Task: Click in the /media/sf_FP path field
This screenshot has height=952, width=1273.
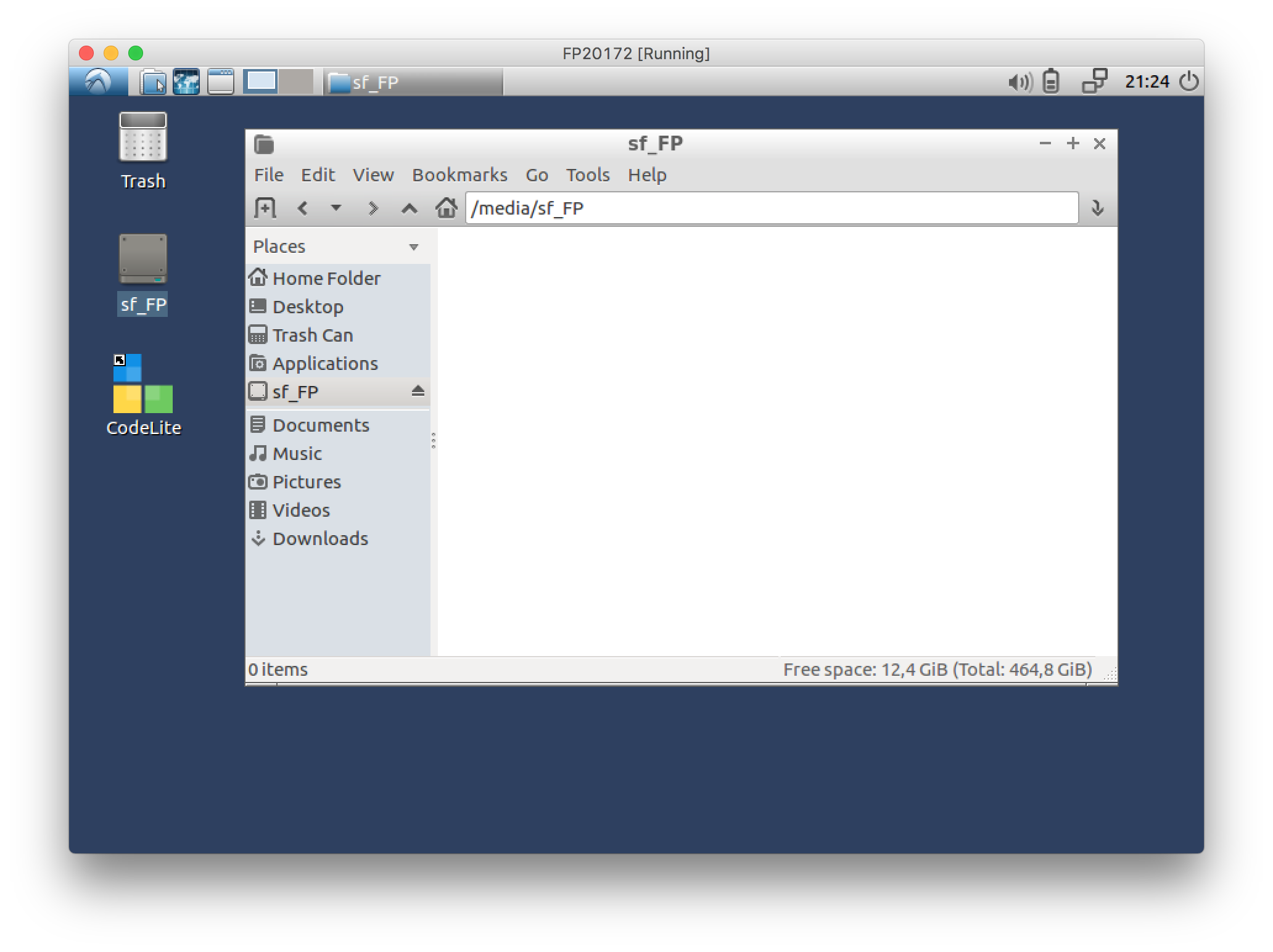Action: (x=771, y=208)
